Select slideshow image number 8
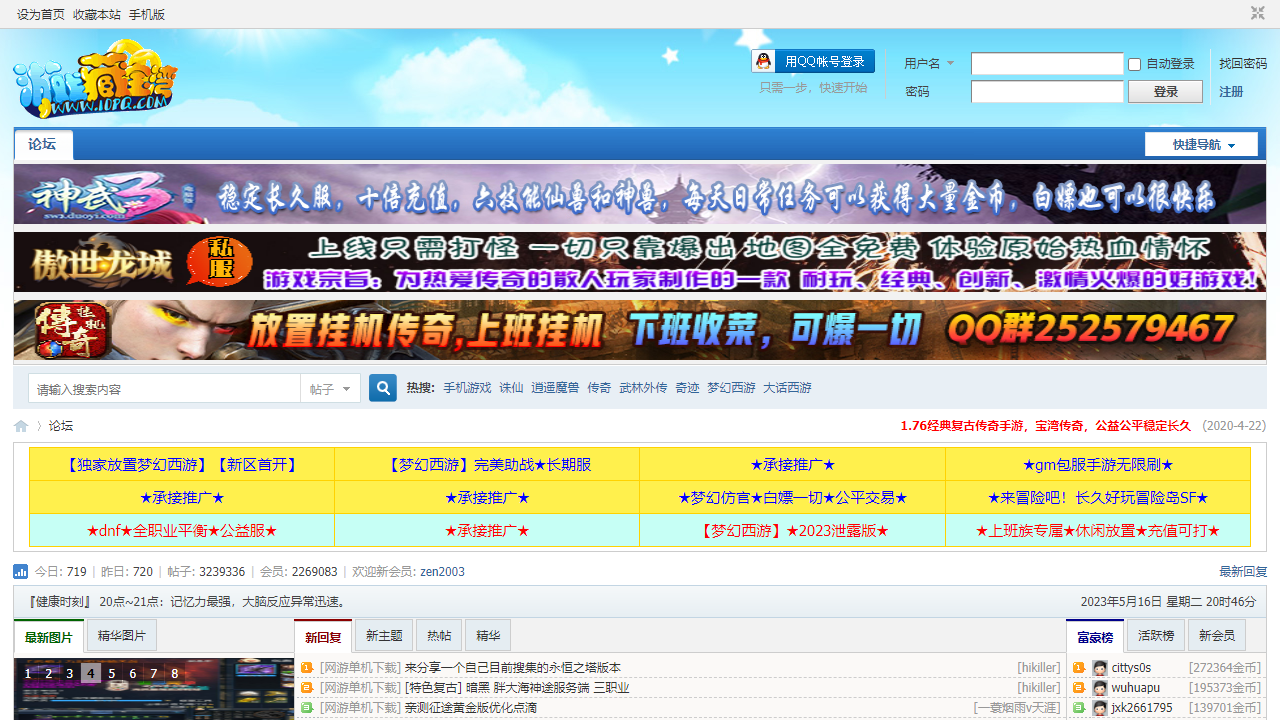This screenshot has height=720, width=1280. pos(175,674)
